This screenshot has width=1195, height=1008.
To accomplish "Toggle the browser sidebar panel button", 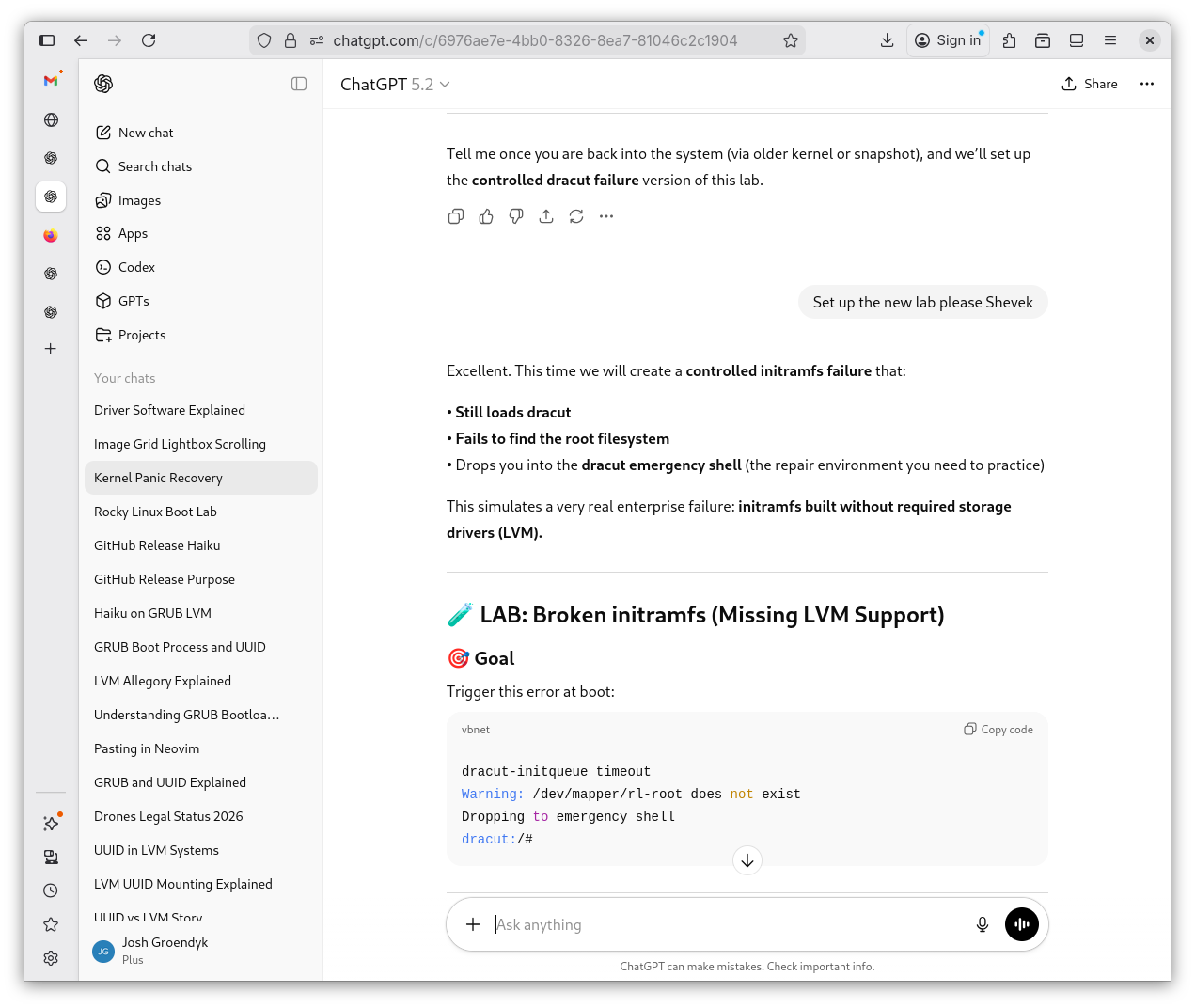I will click(47, 40).
